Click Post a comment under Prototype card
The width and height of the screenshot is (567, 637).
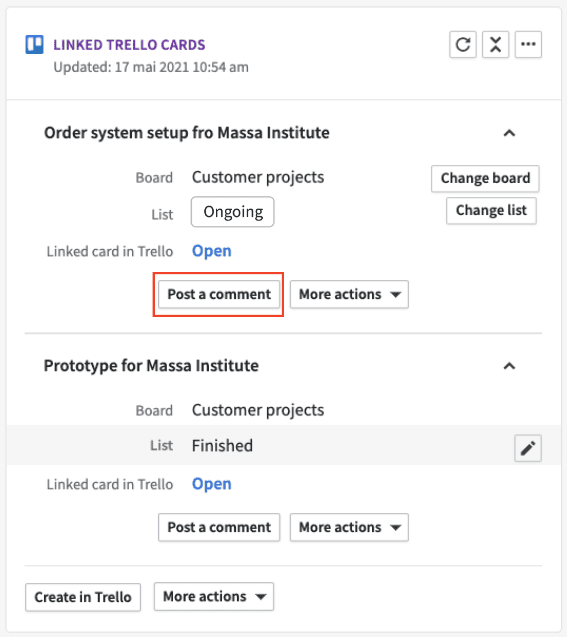(x=219, y=527)
